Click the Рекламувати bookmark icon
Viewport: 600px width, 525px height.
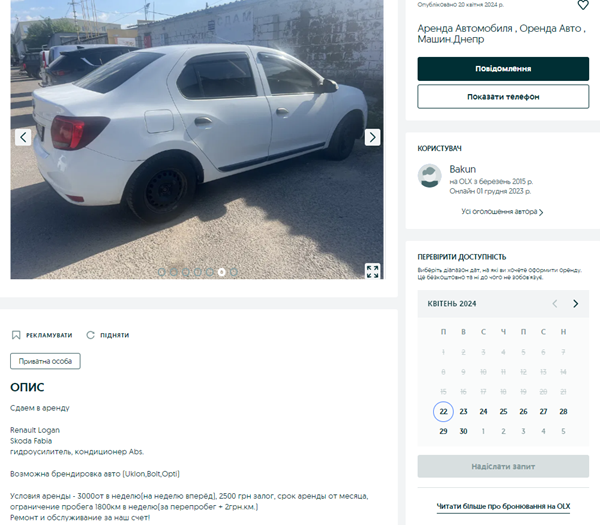click(x=16, y=335)
